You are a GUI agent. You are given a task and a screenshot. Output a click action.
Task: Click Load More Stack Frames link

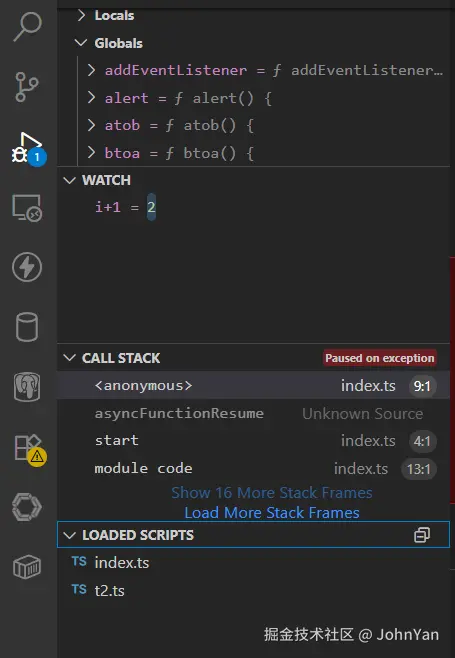[272, 512]
